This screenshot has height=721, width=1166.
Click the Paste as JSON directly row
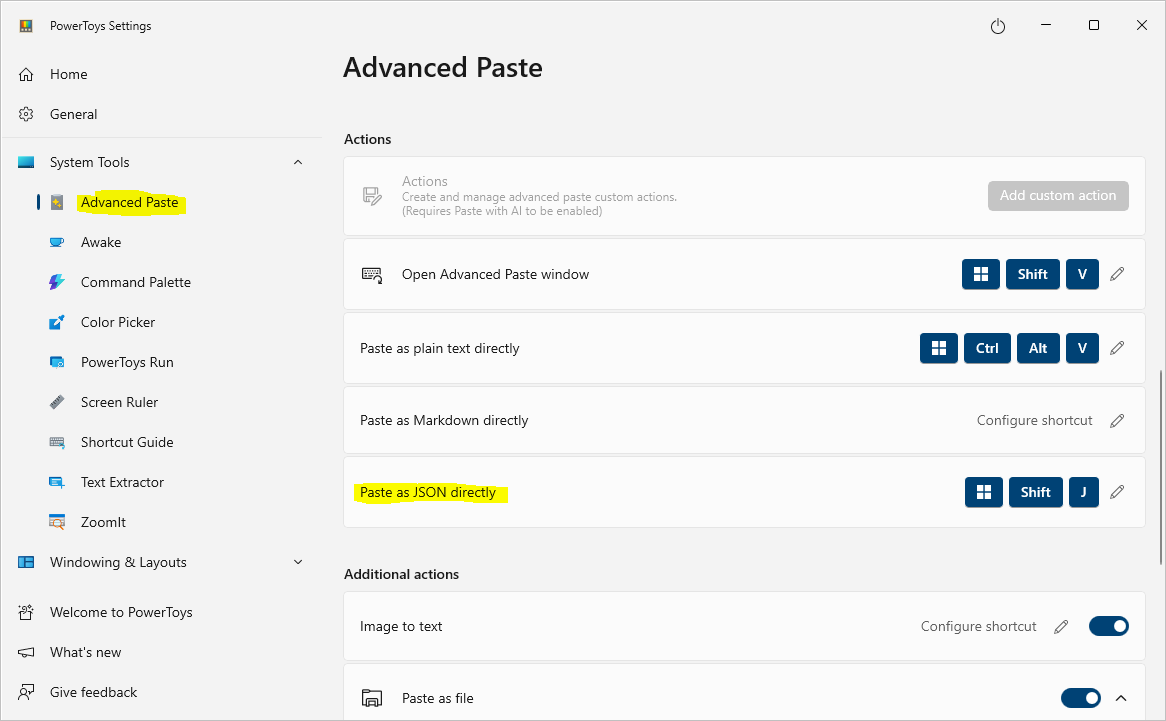744,492
